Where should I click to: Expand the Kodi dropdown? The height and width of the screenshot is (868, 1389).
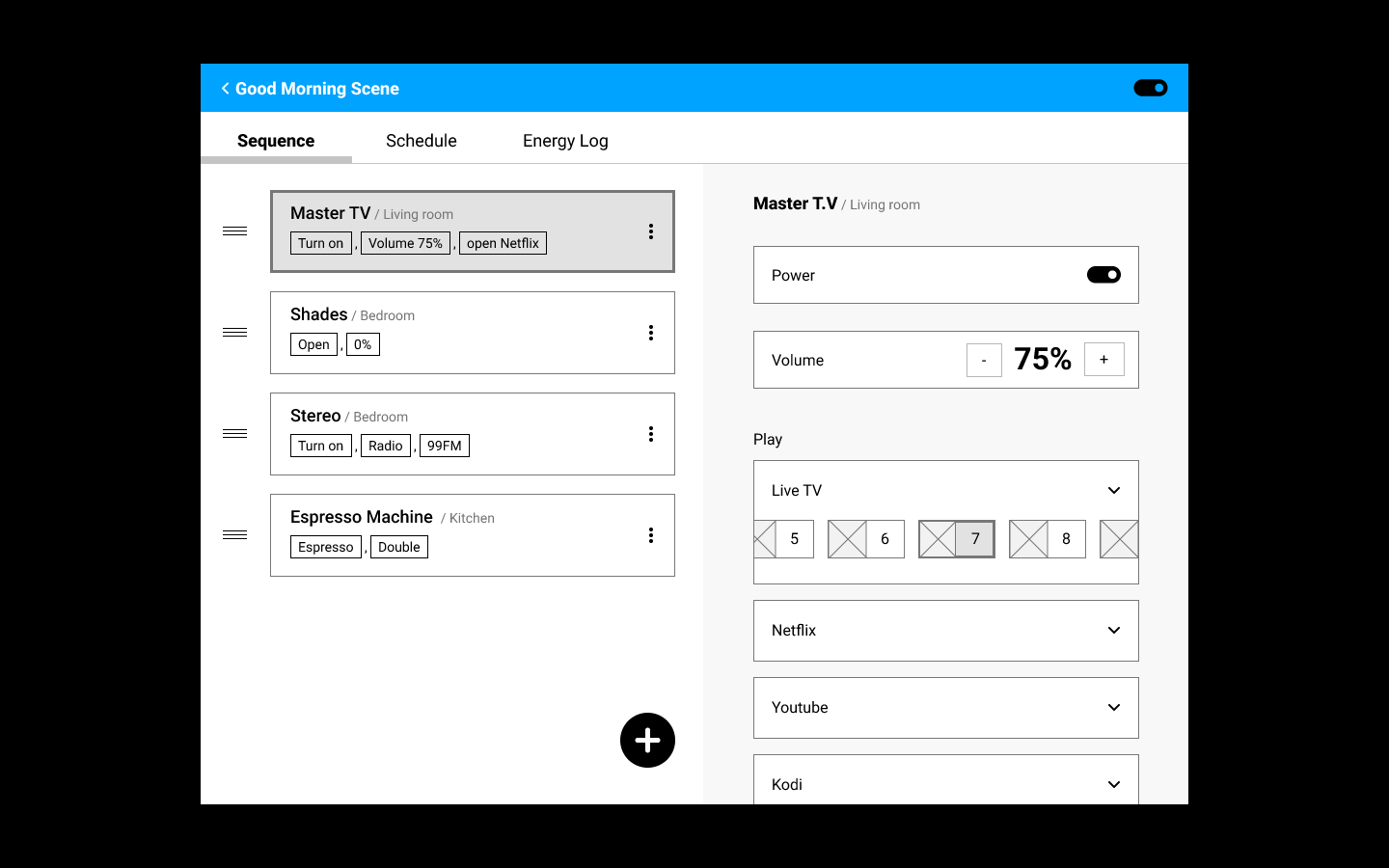pos(1114,784)
